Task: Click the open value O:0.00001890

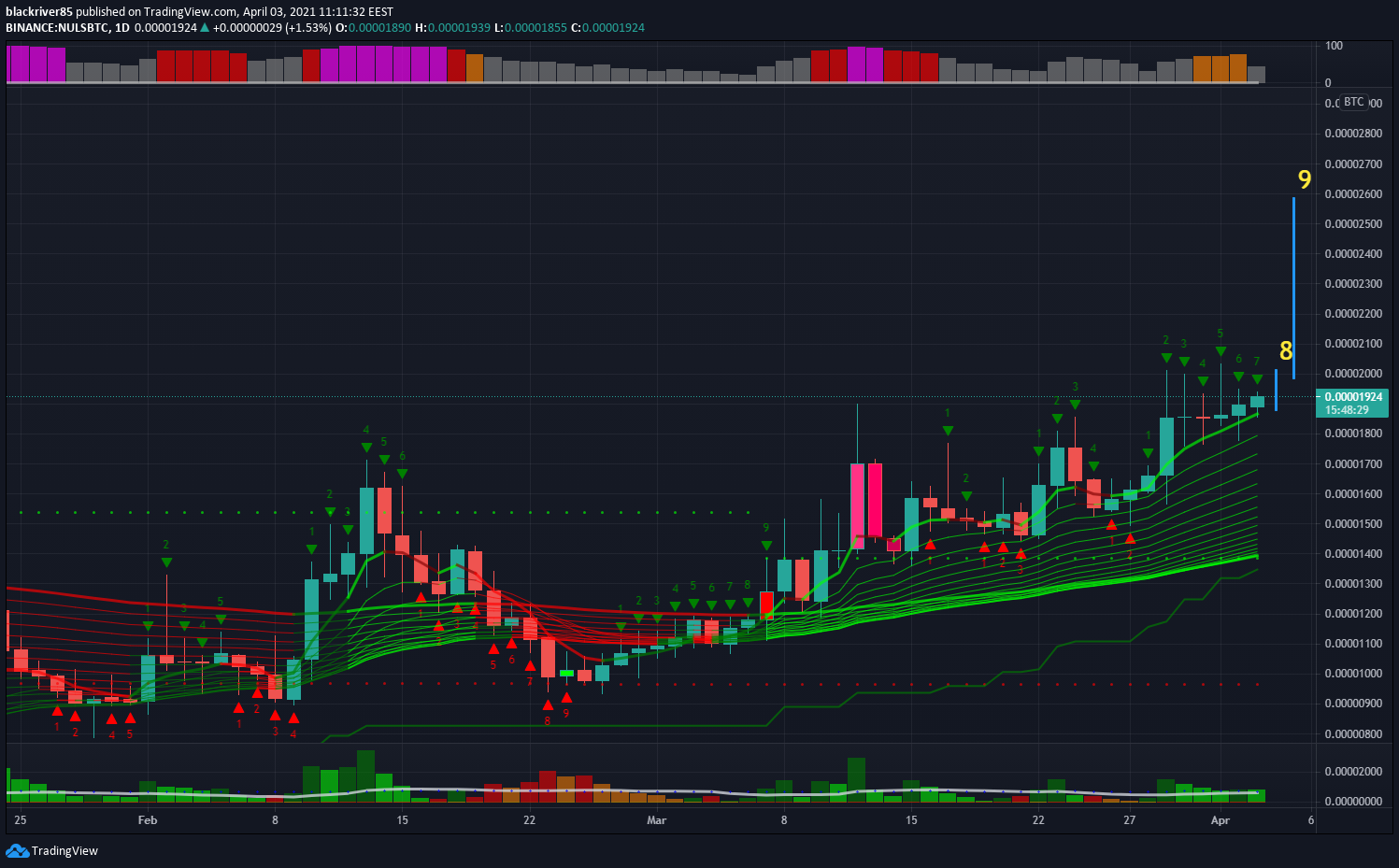Action: click(x=373, y=28)
